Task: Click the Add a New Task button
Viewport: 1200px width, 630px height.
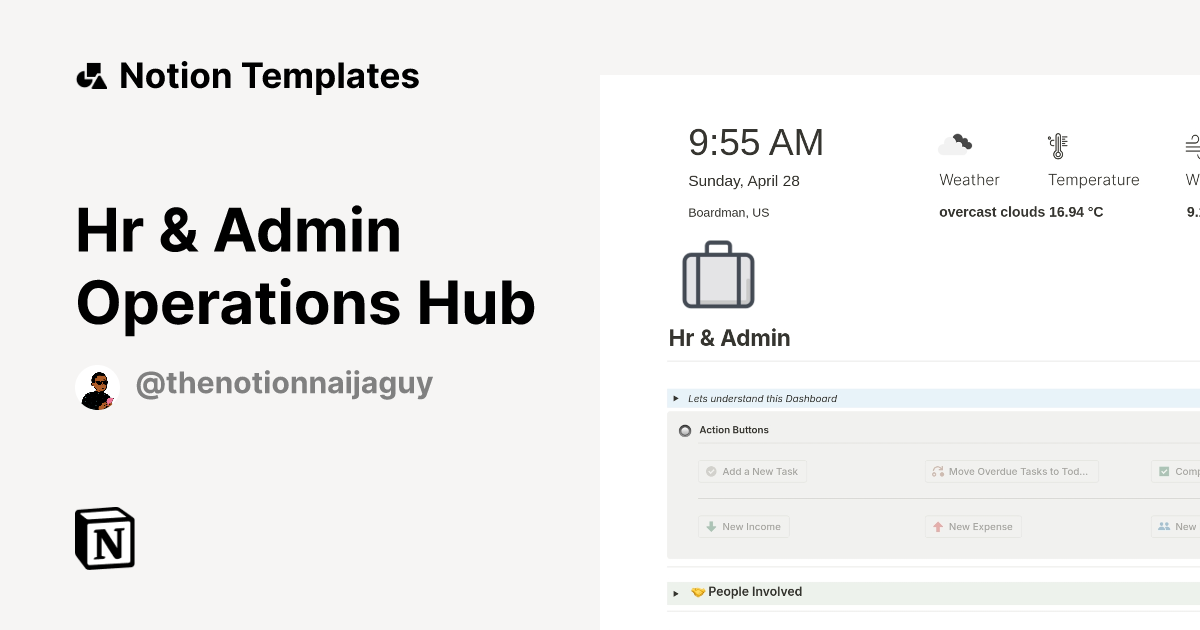Action: [752, 471]
